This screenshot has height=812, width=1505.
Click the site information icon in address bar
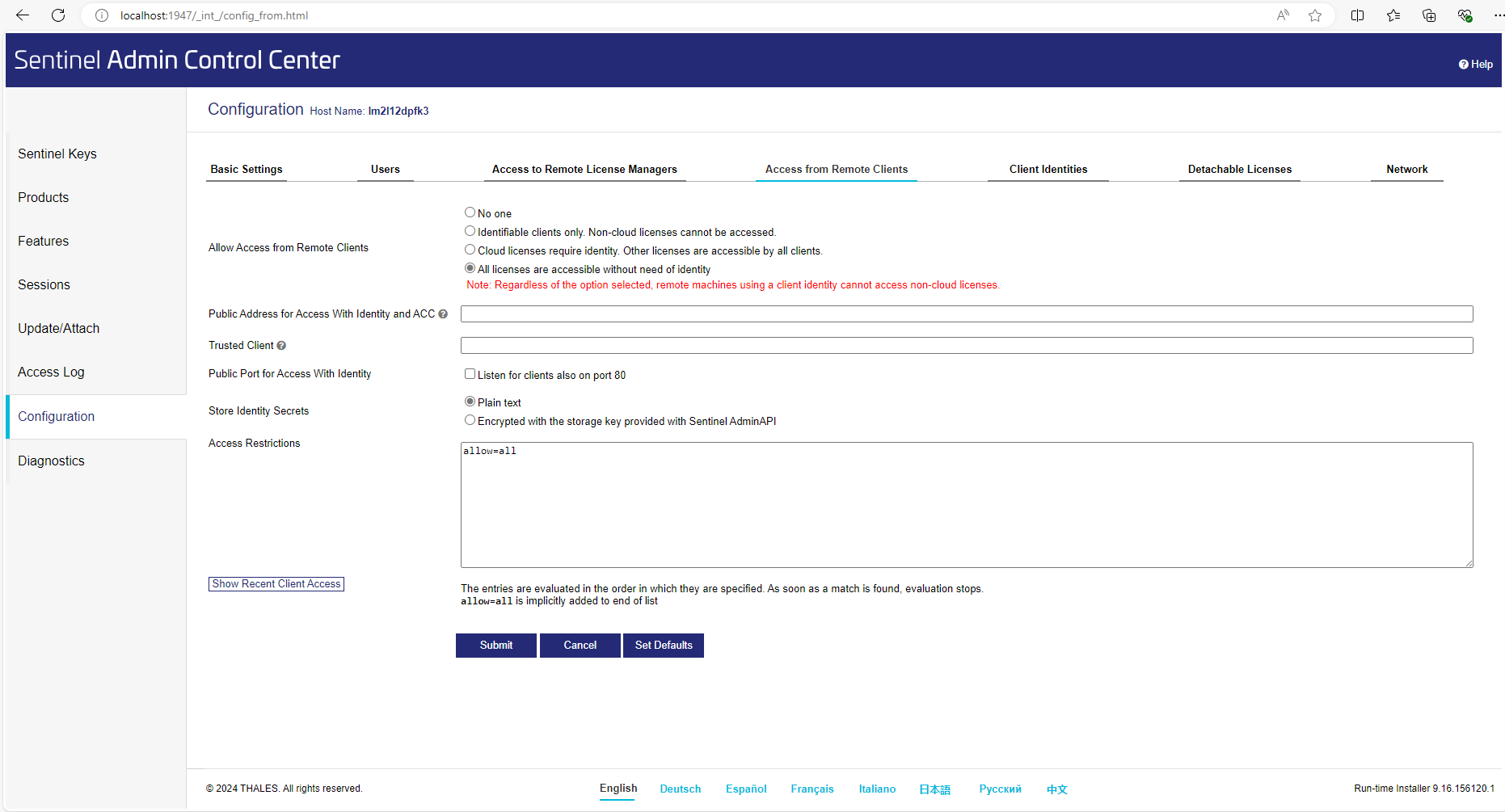[102, 15]
